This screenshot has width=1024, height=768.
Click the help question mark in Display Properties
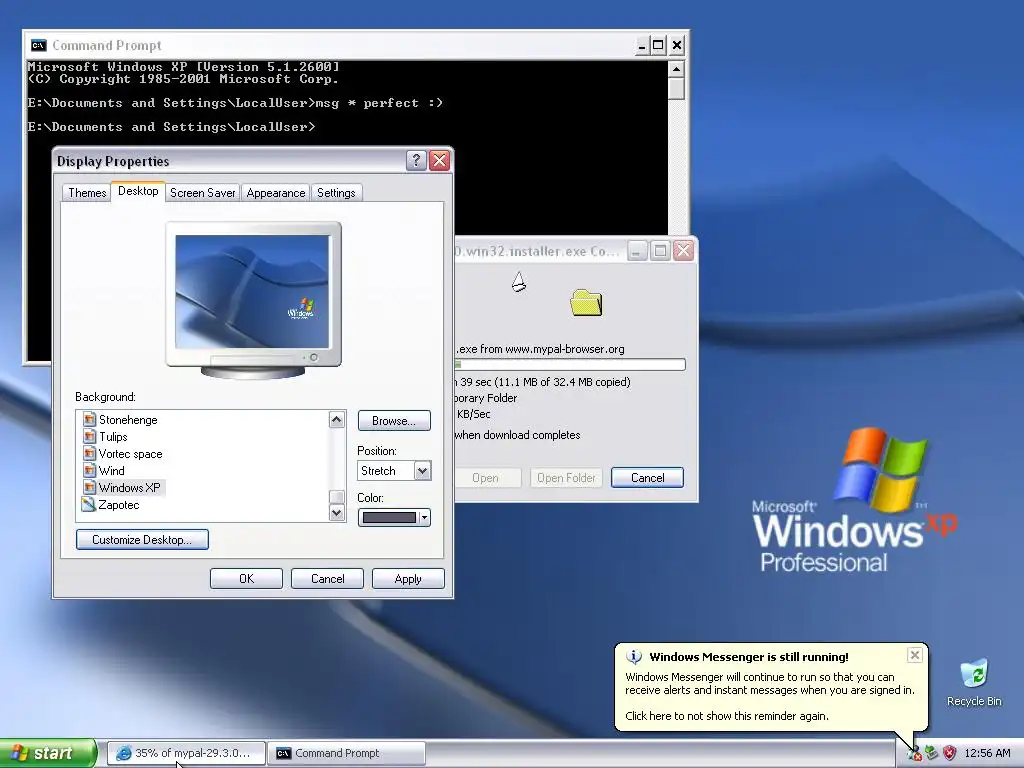click(x=416, y=161)
